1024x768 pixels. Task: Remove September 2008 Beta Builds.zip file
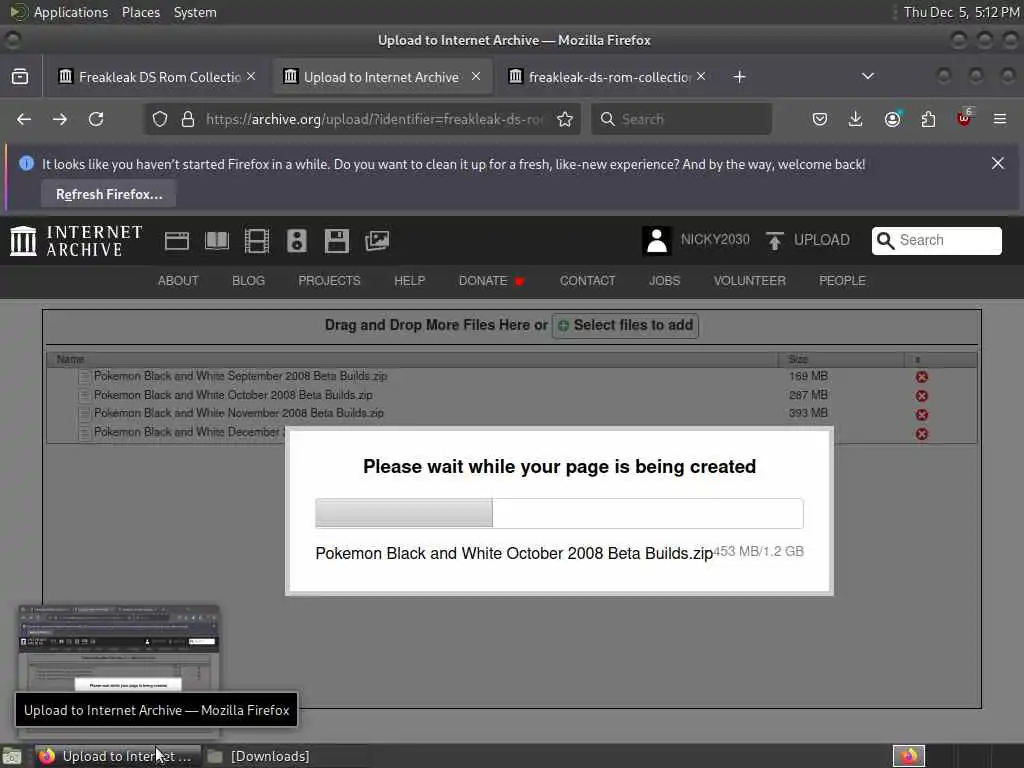pyautogui.click(x=921, y=377)
